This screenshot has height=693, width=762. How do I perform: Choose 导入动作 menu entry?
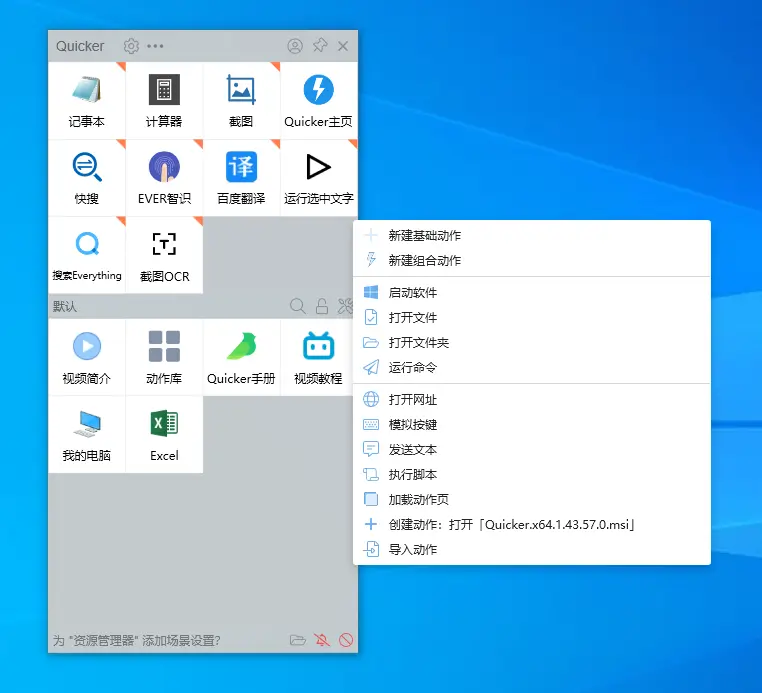coord(413,549)
